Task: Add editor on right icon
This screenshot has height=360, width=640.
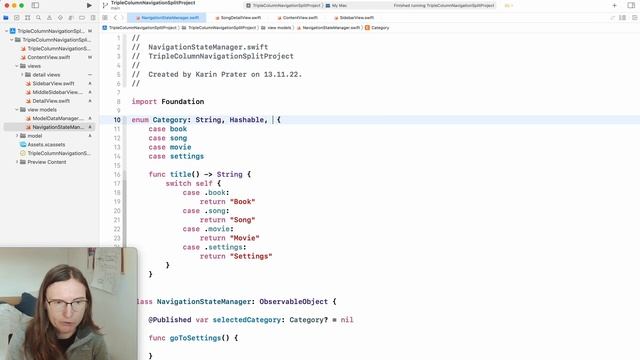Action: point(634,18)
